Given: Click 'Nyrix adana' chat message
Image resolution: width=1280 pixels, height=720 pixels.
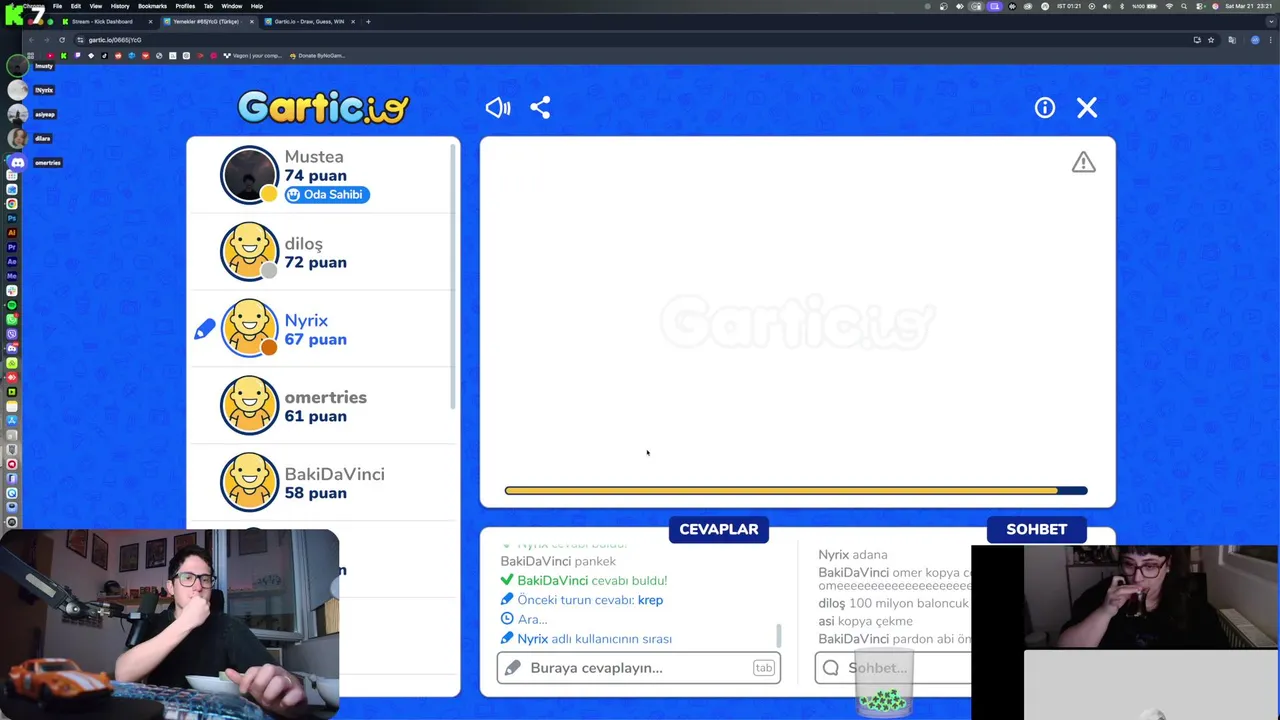Looking at the screenshot, I should [853, 555].
